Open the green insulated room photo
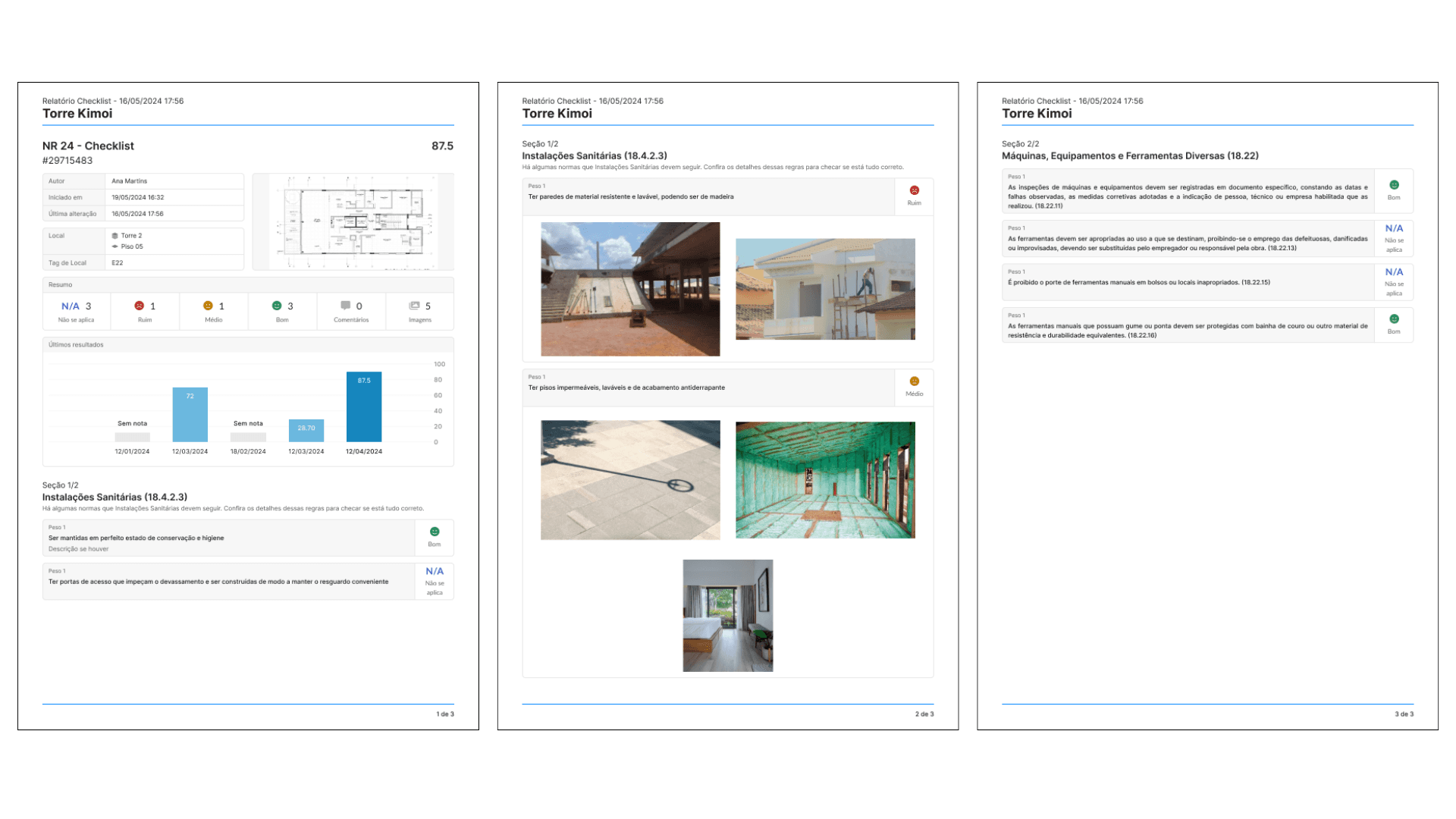This screenshot has width=1456, height=819. tap(825, 480)
